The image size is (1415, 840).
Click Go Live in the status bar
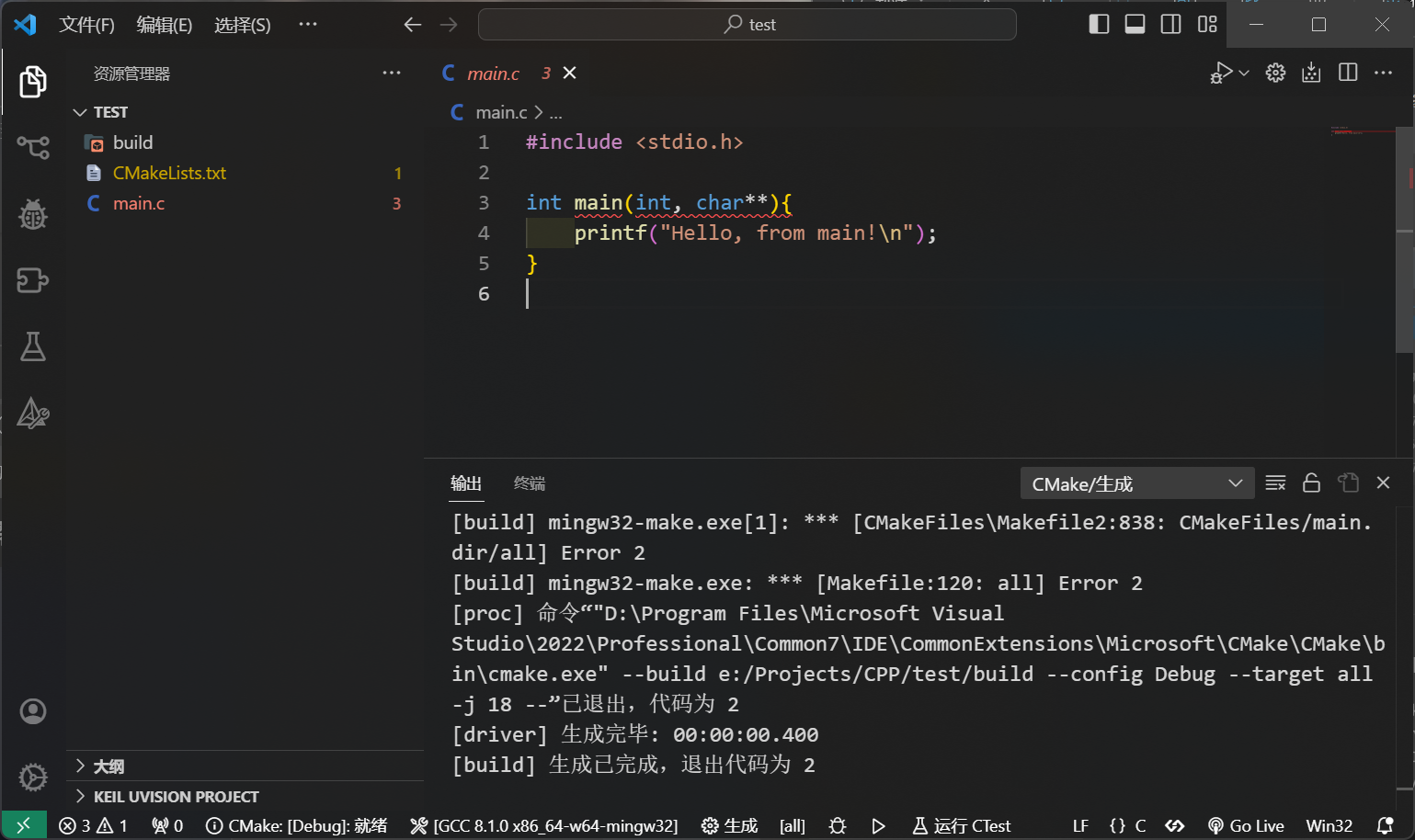[x=1246, y=825]
